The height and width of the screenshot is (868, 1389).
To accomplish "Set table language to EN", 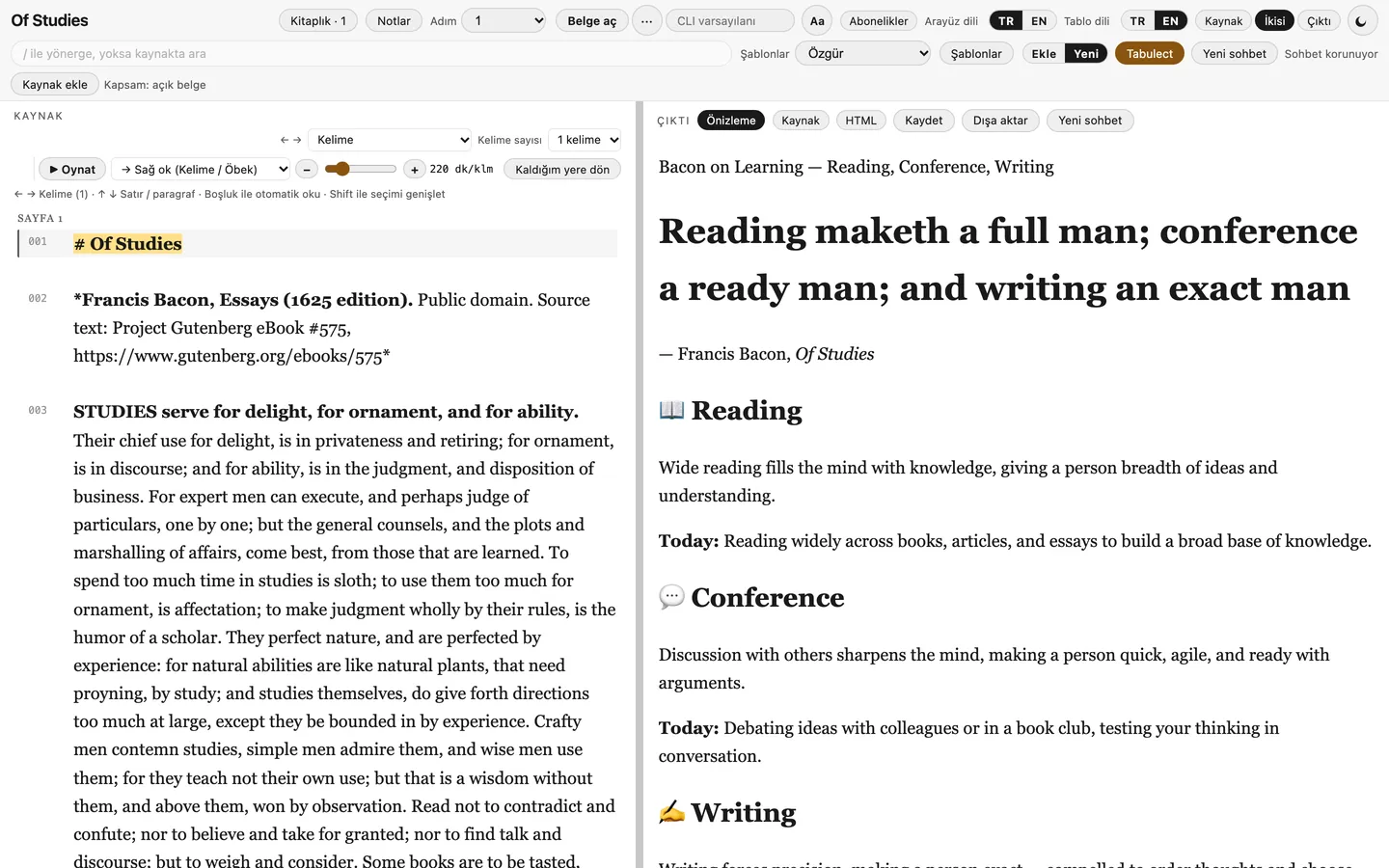I will (x=1170, y=20).
